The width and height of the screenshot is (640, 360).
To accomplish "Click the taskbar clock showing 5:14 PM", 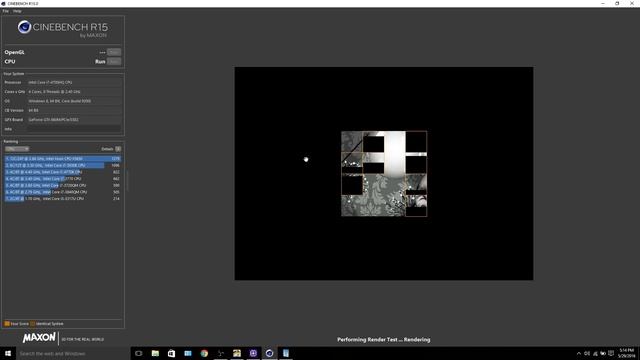I will 627,353.
